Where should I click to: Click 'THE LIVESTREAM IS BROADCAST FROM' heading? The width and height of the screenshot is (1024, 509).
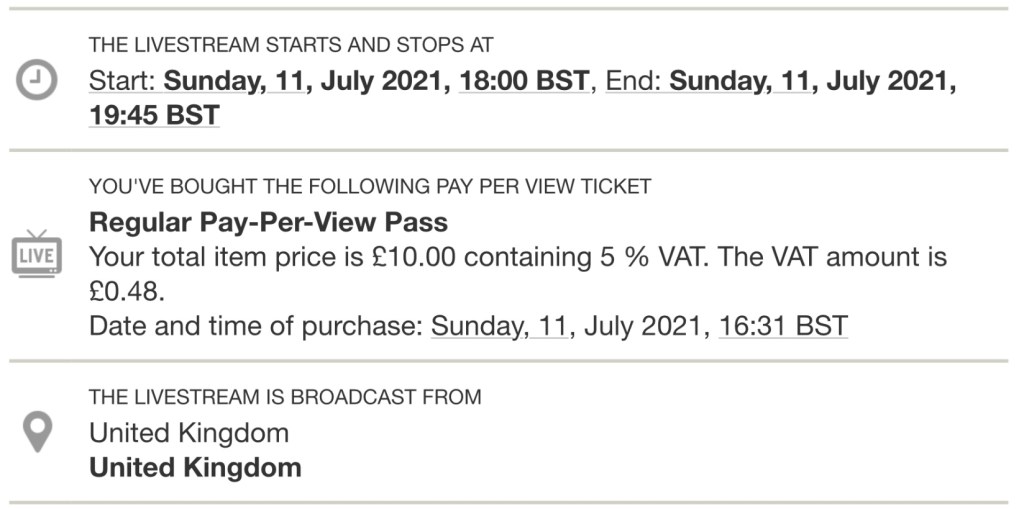(285, 397)
